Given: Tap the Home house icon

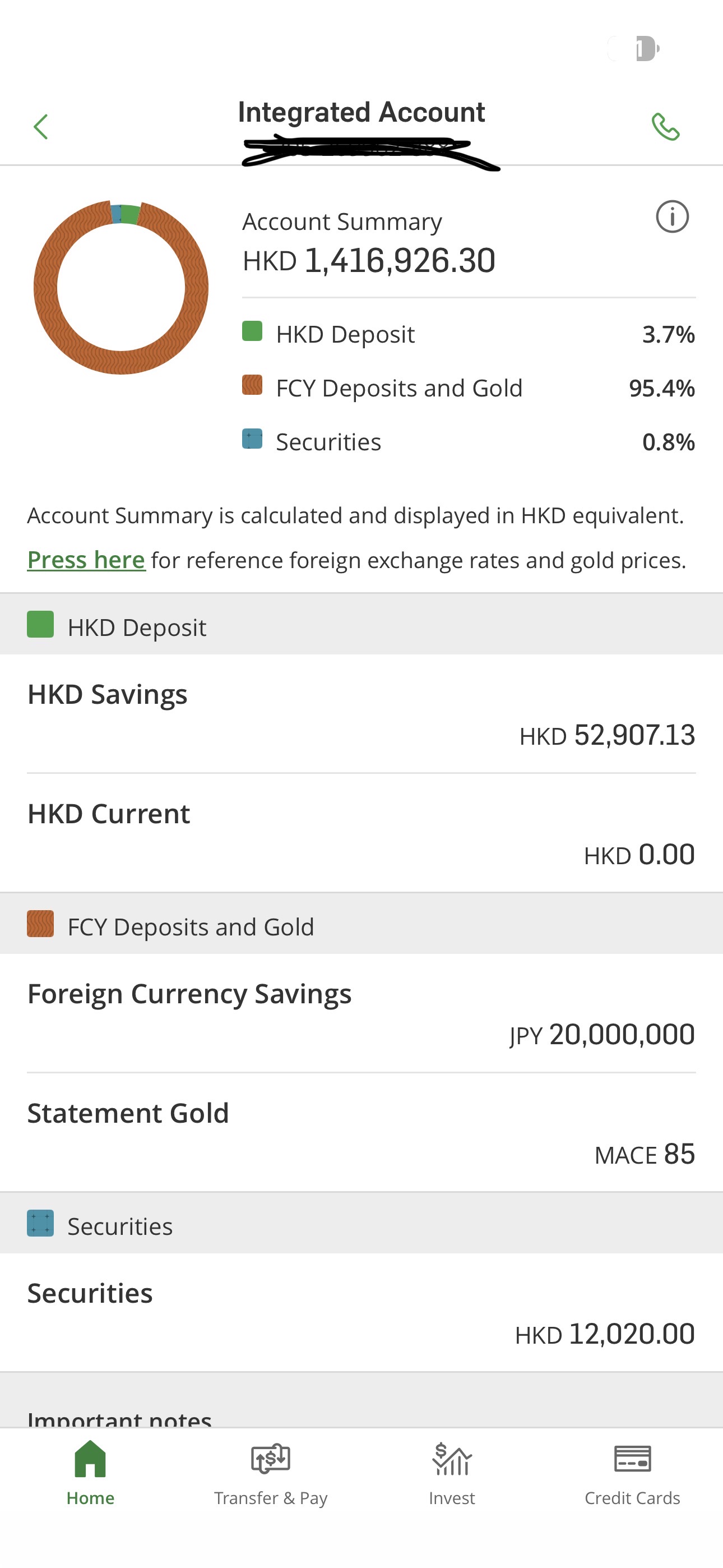Looking at the screenshot, I should pyautogui.click(x=90, y=1459).
